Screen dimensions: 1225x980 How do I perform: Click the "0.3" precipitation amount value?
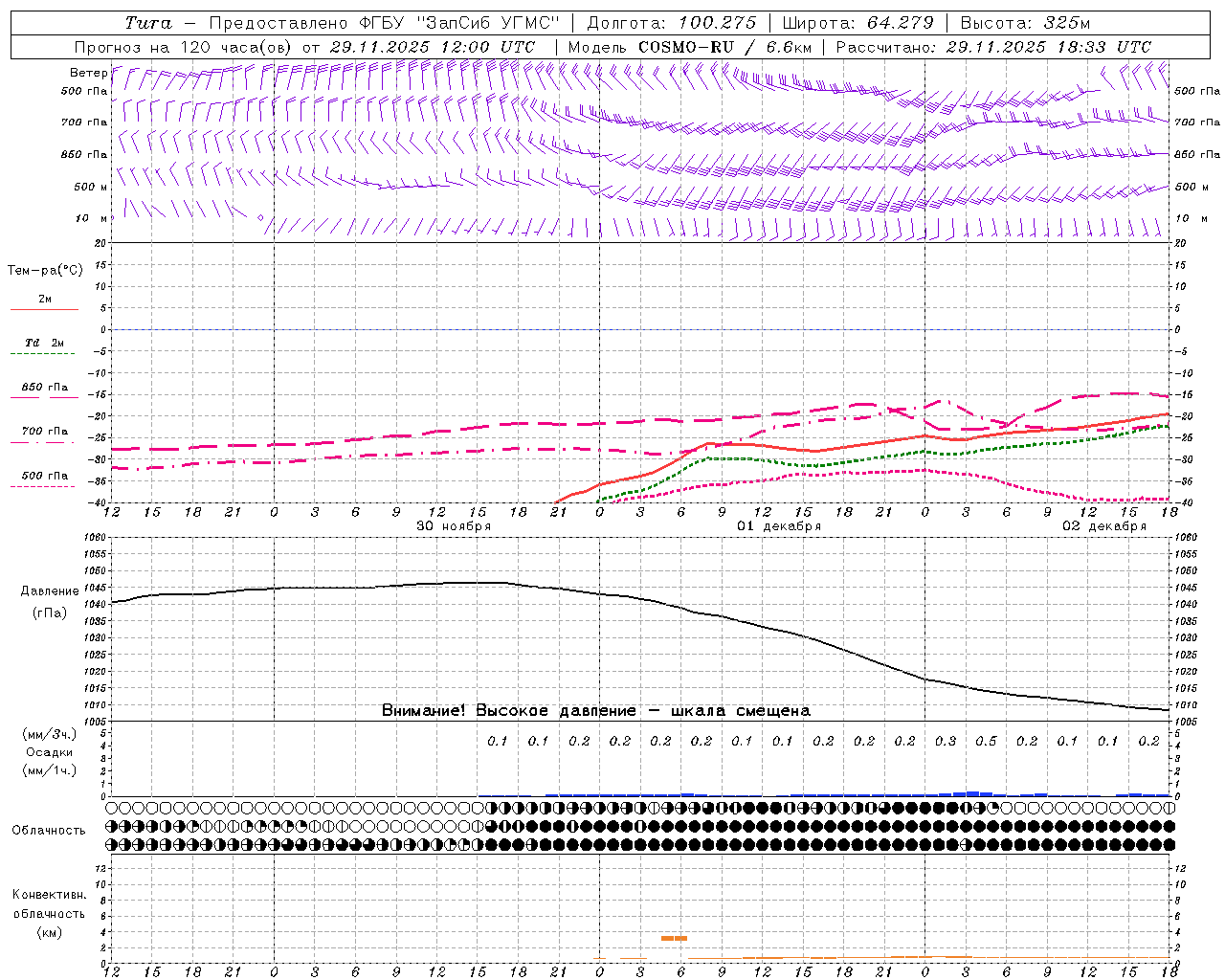click(946, 741)
